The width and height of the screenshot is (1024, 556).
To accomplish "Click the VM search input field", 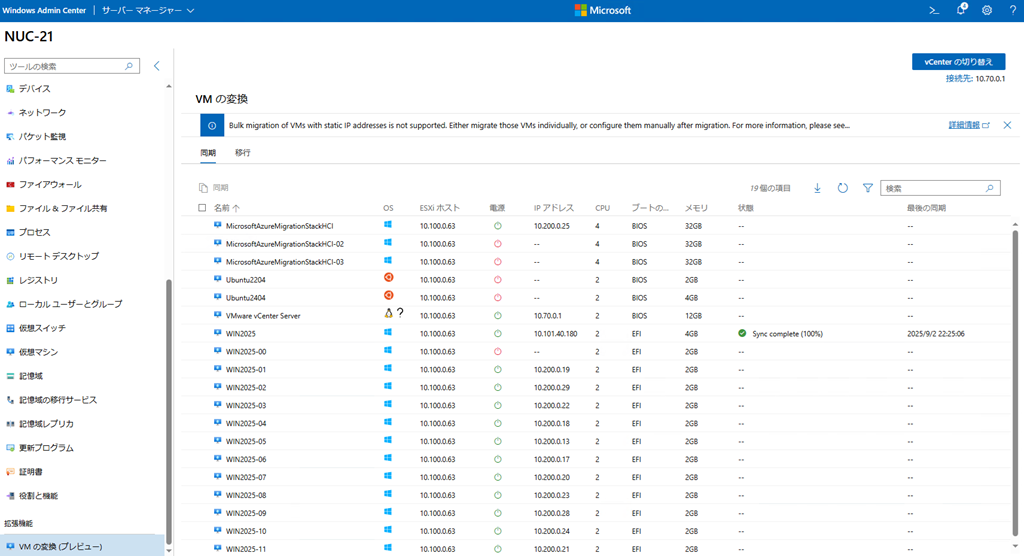I will pyautogui.click(x=935, y=188).
